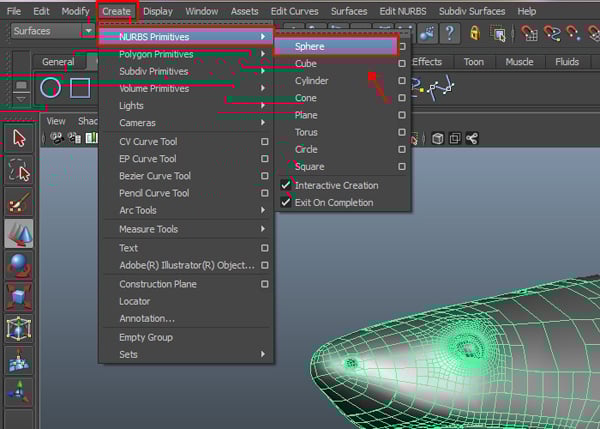The image size is (600, 429).
Task: Uncheck Exit On Completion option
Action: 286,202
